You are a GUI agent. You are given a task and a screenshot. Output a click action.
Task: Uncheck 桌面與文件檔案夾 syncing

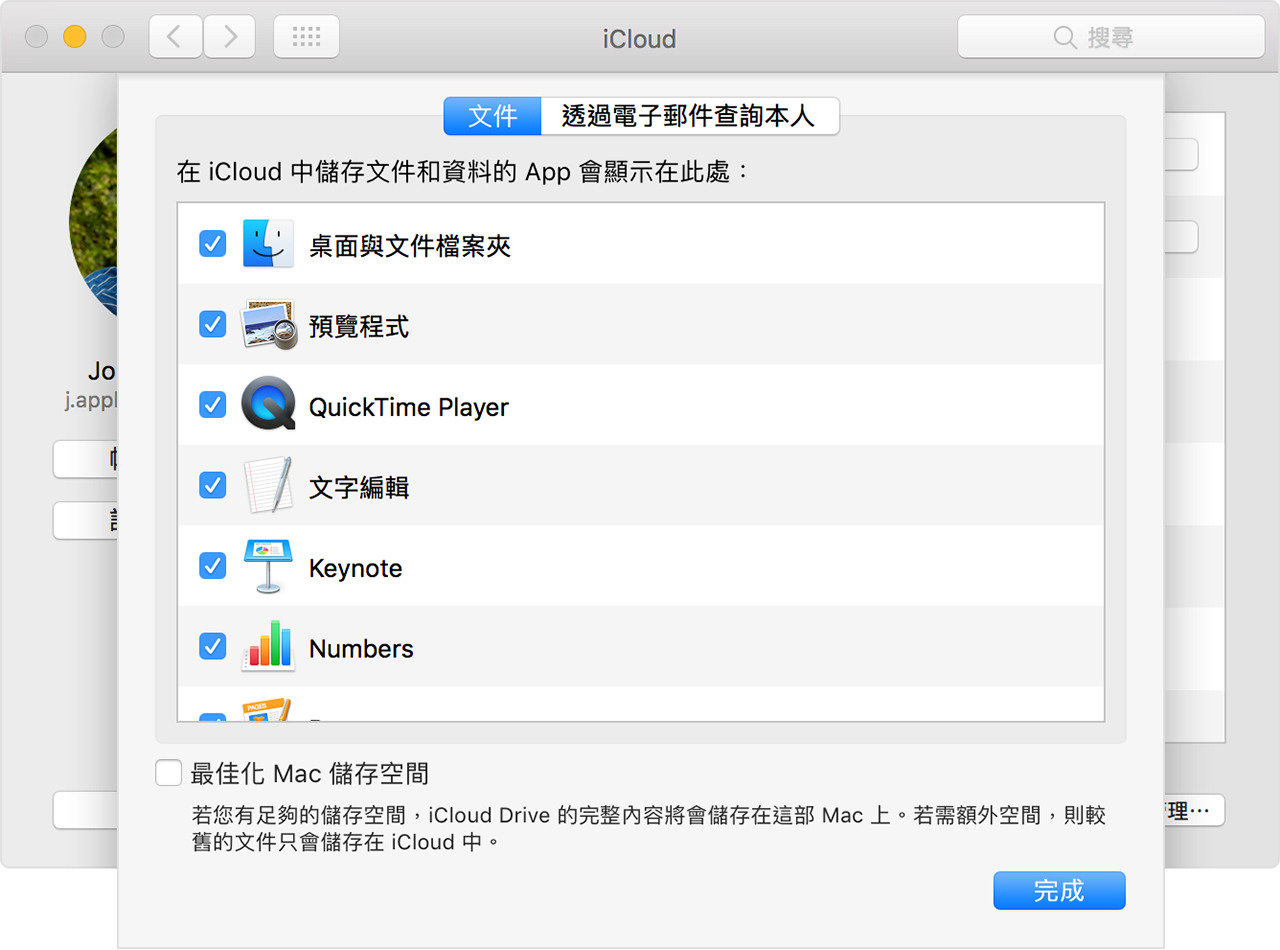pyautogui.click(x=212, y=243)
